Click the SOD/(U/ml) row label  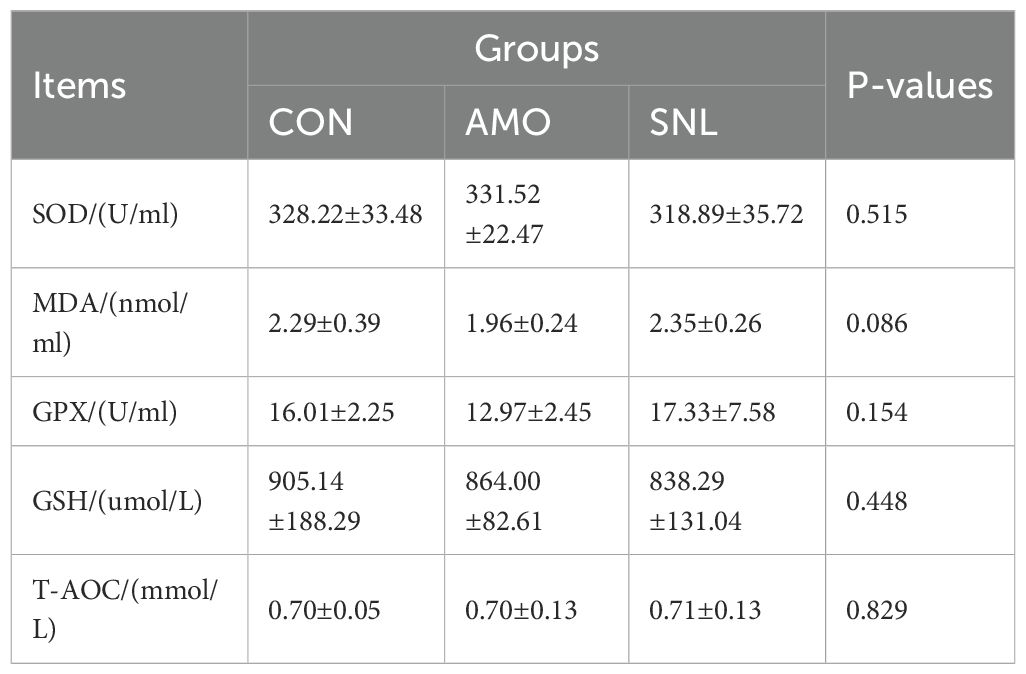pyautogui.click(x=106, y=214)
